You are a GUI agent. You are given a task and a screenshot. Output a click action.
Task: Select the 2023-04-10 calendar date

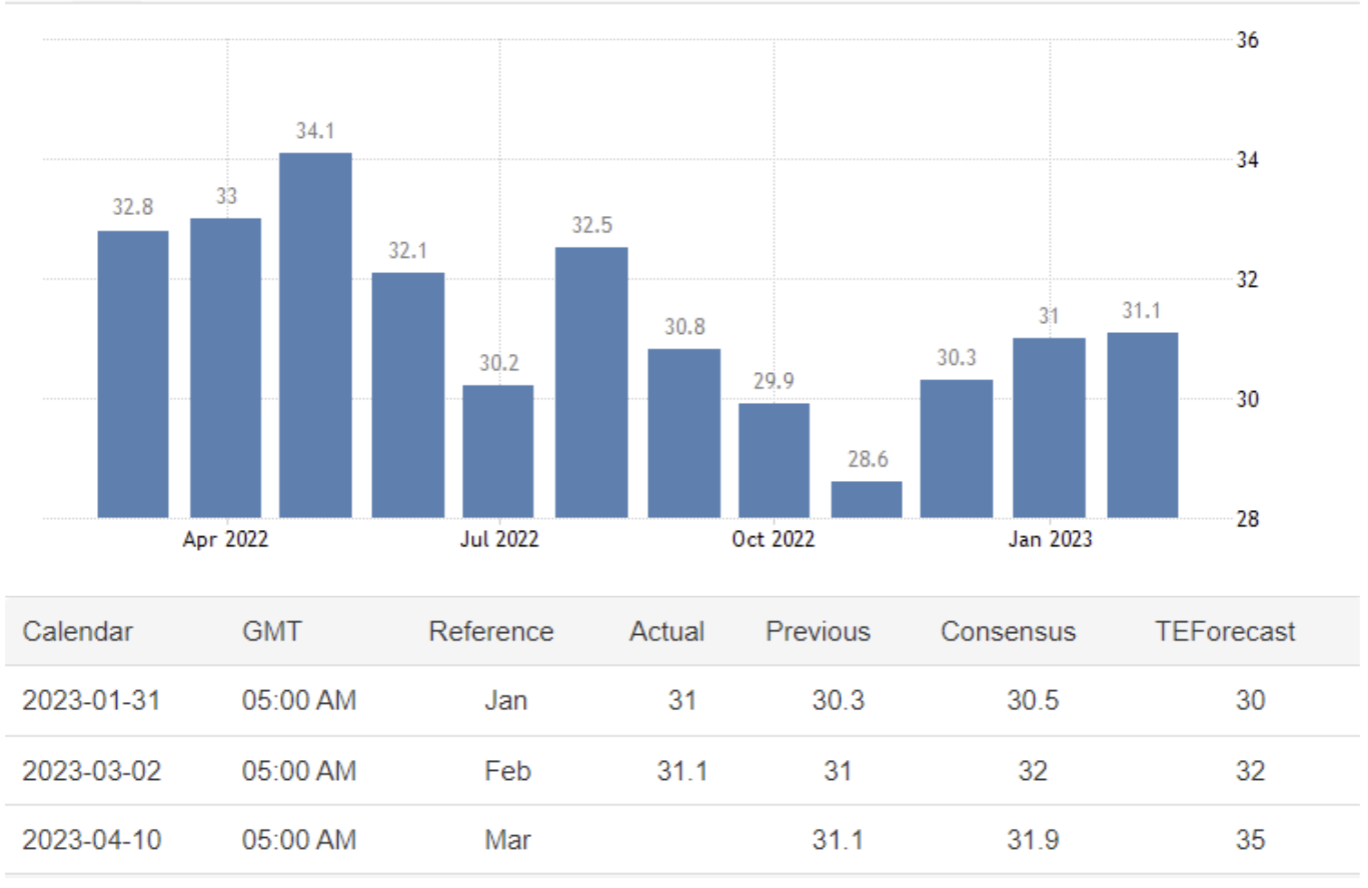click(91, 840)
